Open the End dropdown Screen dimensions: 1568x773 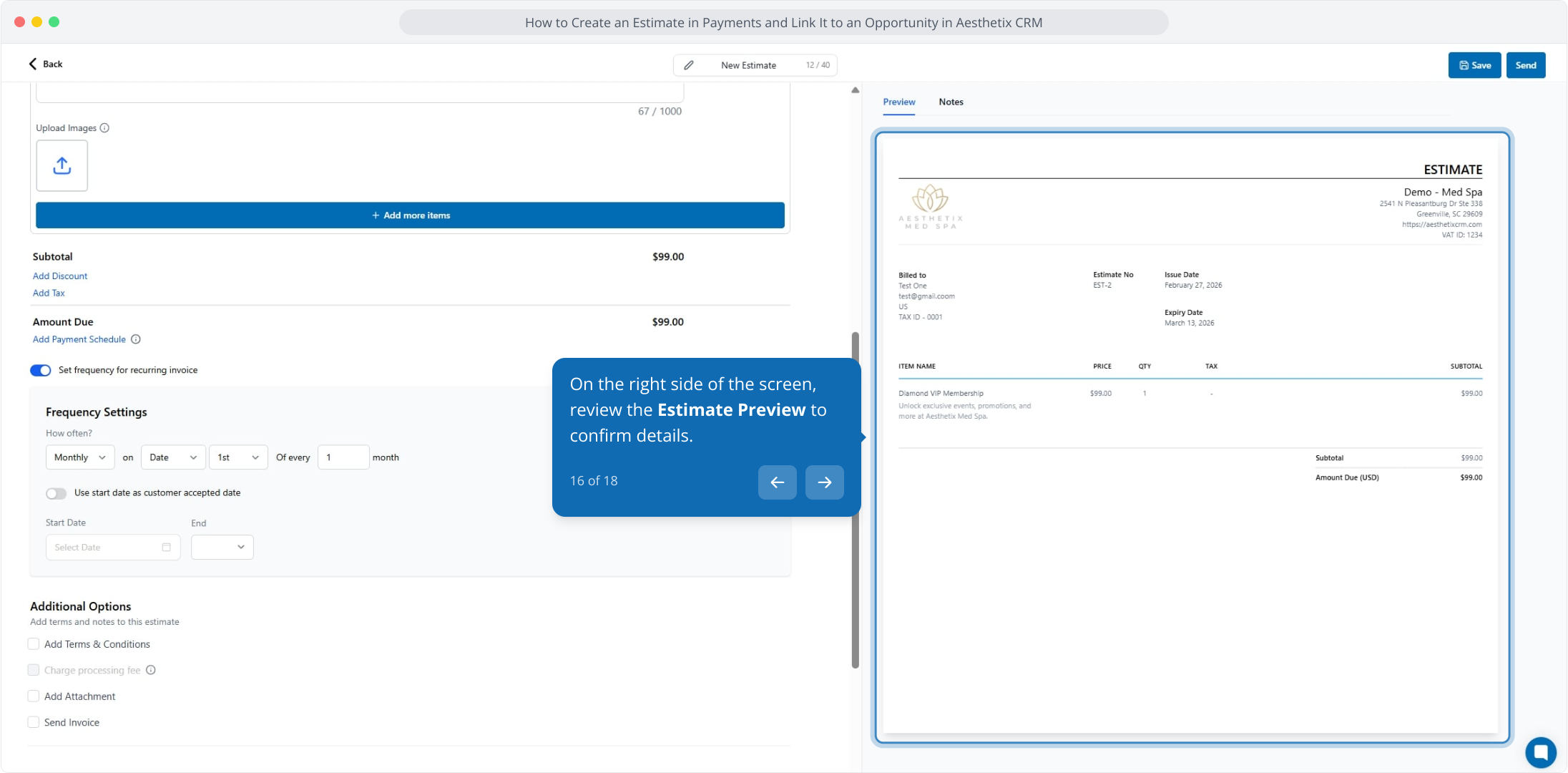222,548
